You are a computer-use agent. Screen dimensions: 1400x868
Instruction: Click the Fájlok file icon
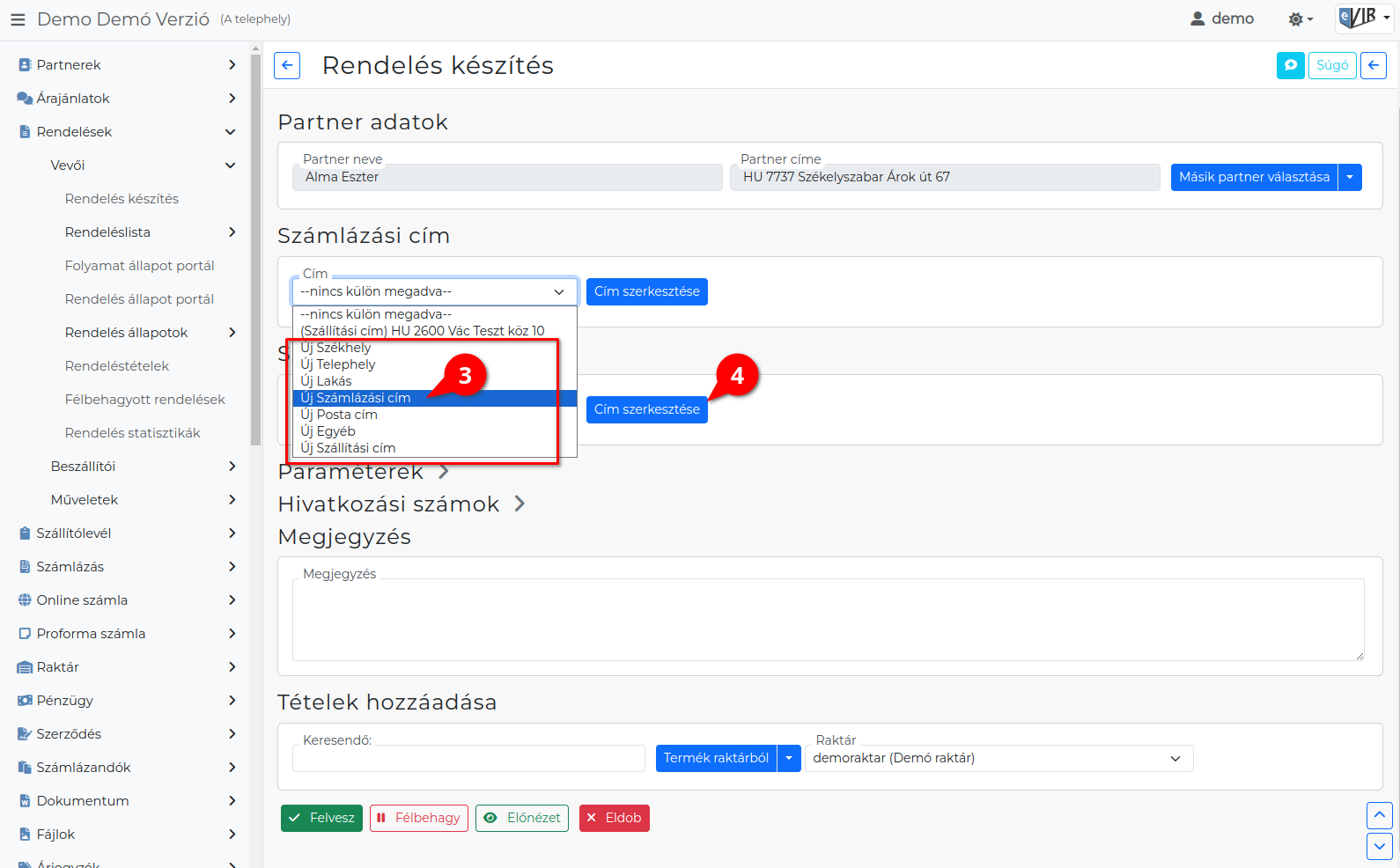pyautogui.click(x=25, y=835)
